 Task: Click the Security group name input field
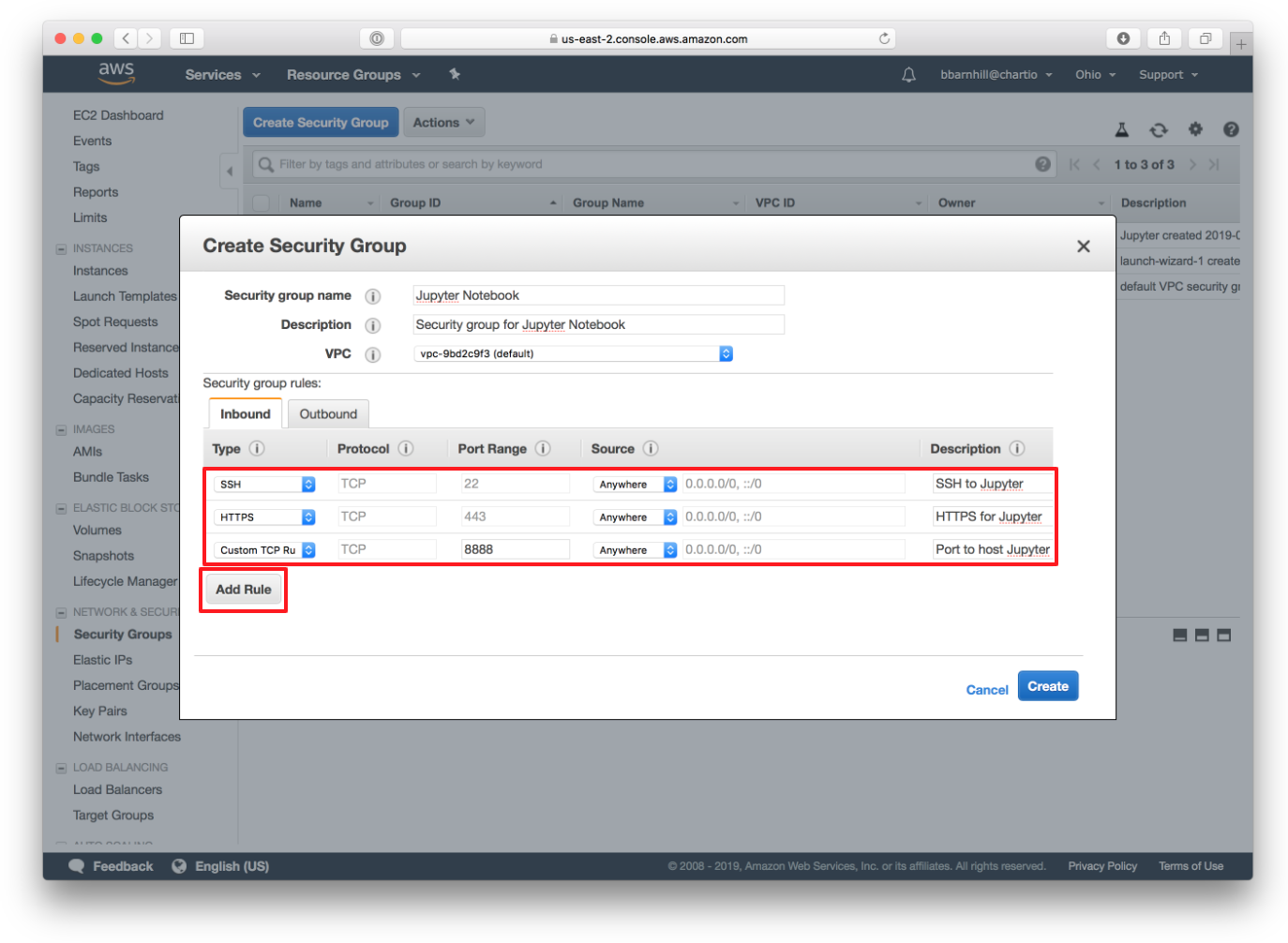tap(598, 295)
